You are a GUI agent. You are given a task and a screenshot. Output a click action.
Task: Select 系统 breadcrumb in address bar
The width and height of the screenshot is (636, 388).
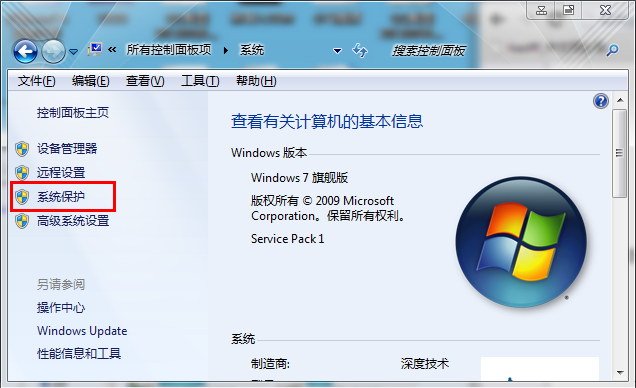pos(252,50)
